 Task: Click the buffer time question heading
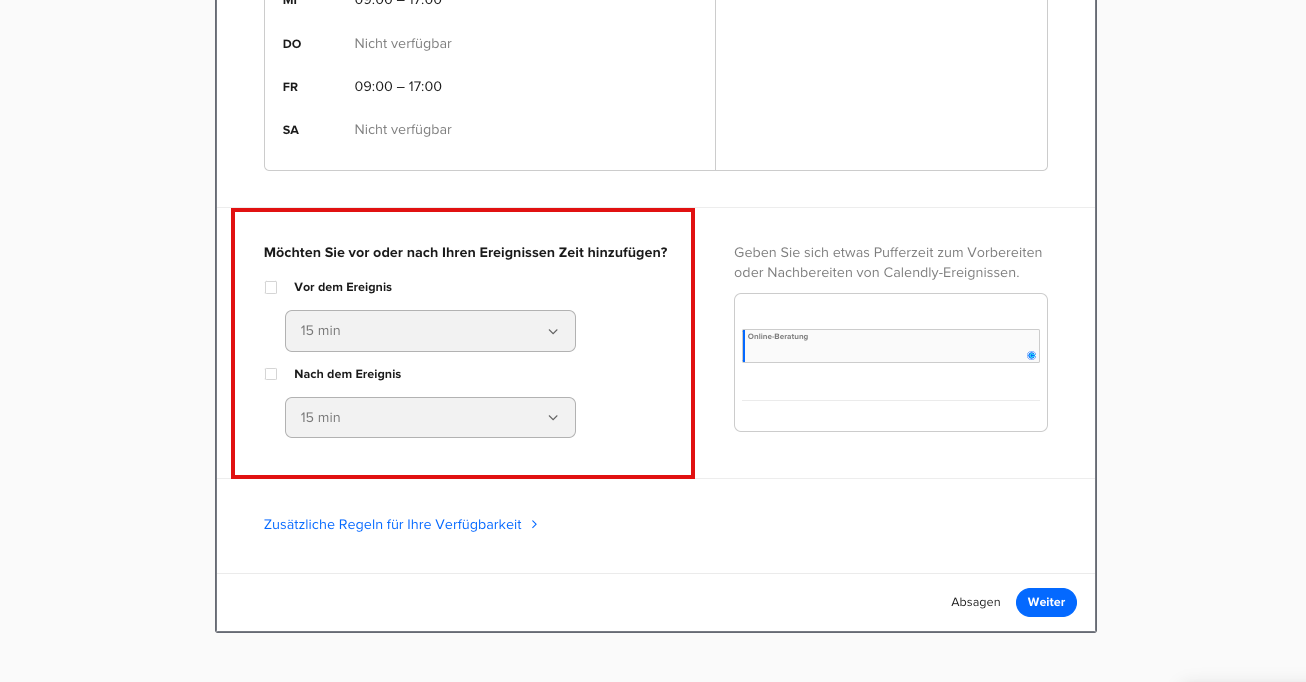tap(465, 253)
